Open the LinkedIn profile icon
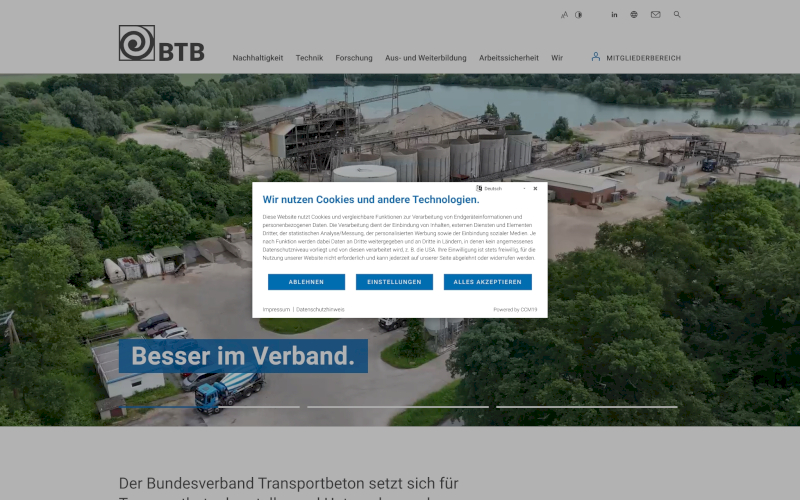Screen dimensions: 800x500 click(614, 15)
